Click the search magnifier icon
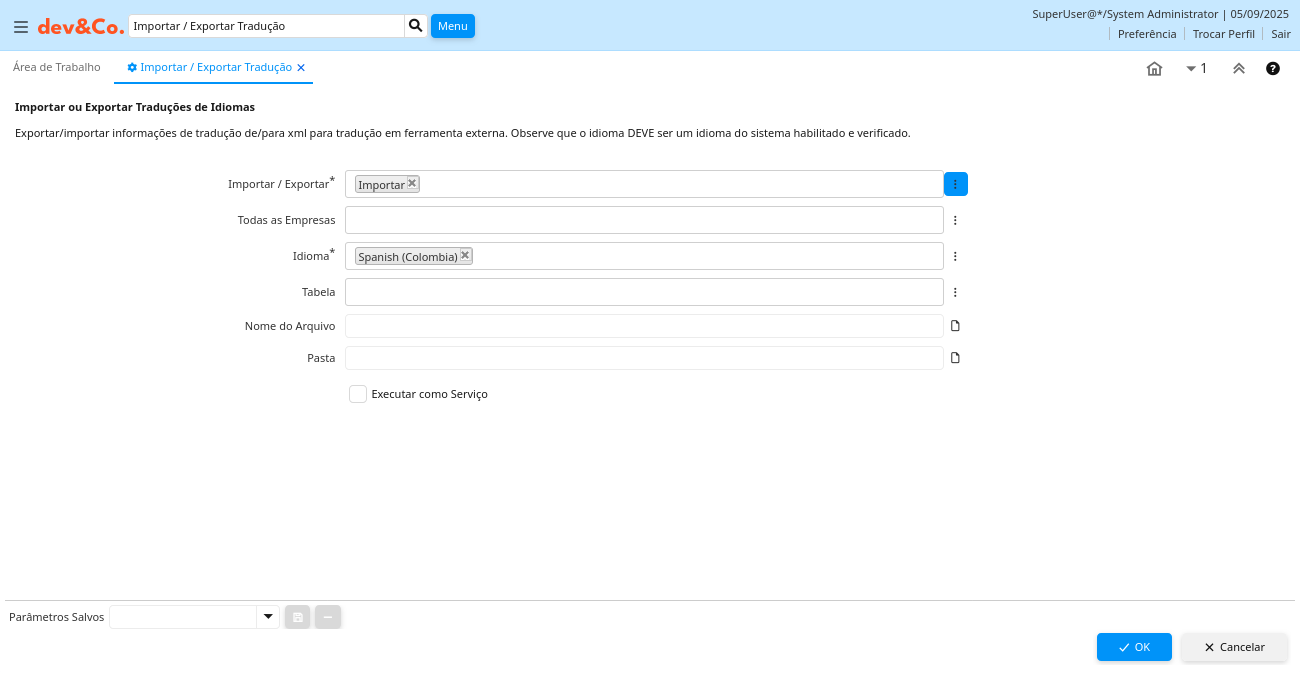Image resolution: width=1300 pixels, height=674 pixels. [x=416, y=26]
